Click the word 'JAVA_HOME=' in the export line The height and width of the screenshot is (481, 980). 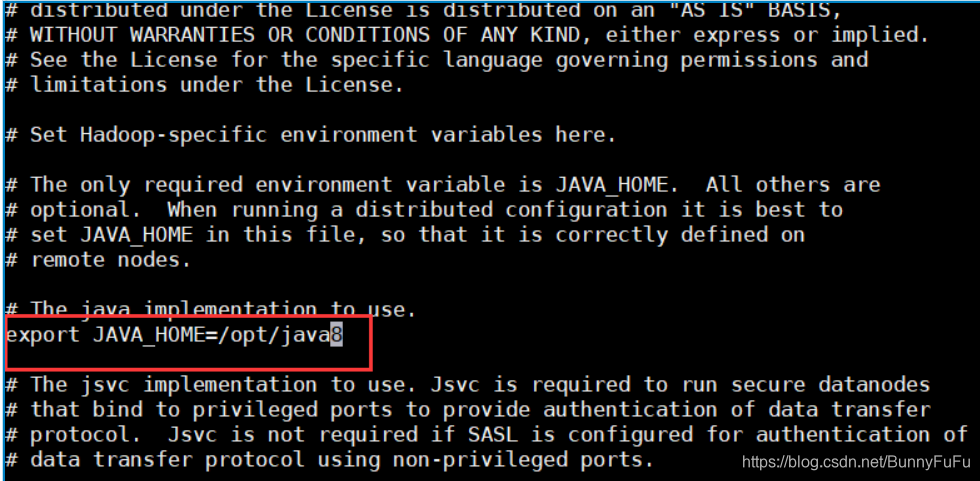pyautogui.click(x=155, y=335)
